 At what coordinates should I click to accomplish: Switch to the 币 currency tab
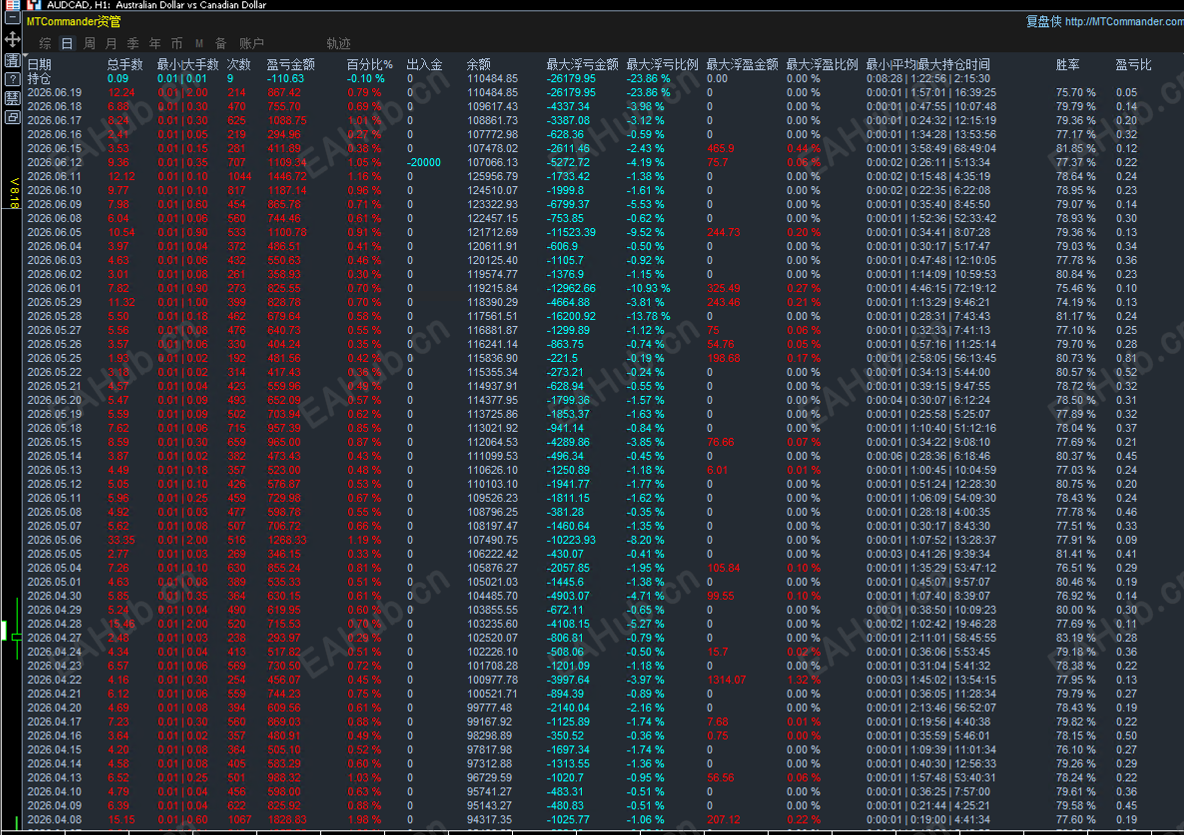(x=177, y=44)
